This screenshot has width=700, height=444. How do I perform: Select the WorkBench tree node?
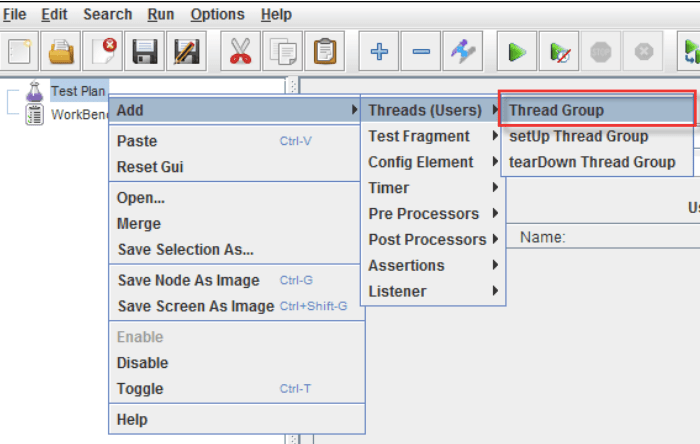pos(79,115)
